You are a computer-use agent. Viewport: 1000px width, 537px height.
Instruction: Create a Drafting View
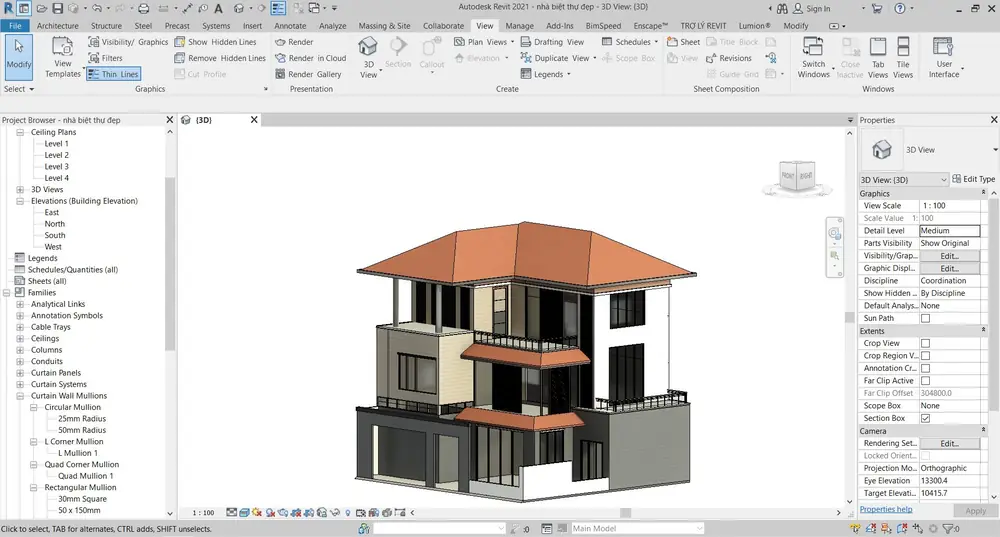click(x=552, y=42)
